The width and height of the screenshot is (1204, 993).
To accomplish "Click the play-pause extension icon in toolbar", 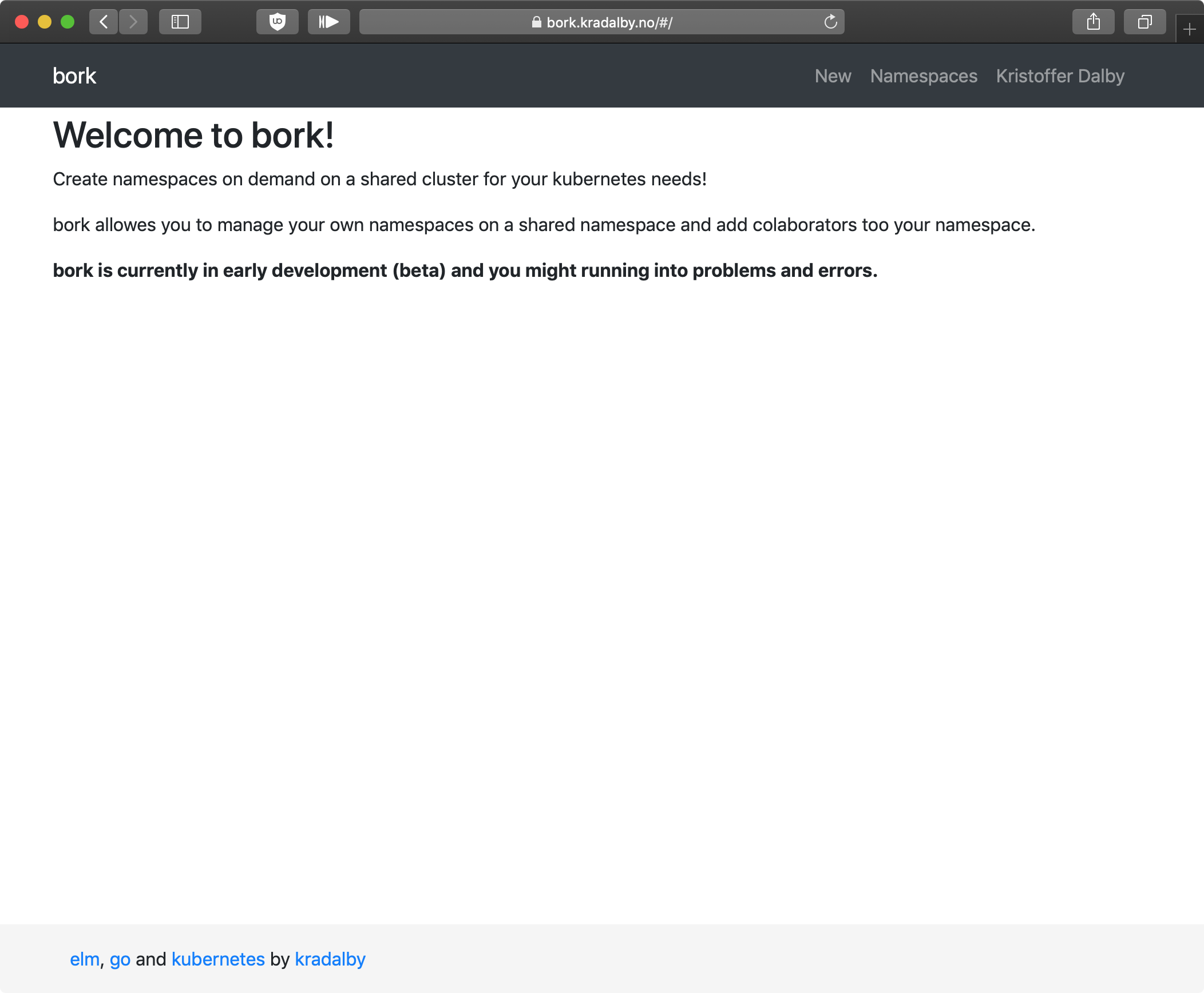I will [329, 22].
